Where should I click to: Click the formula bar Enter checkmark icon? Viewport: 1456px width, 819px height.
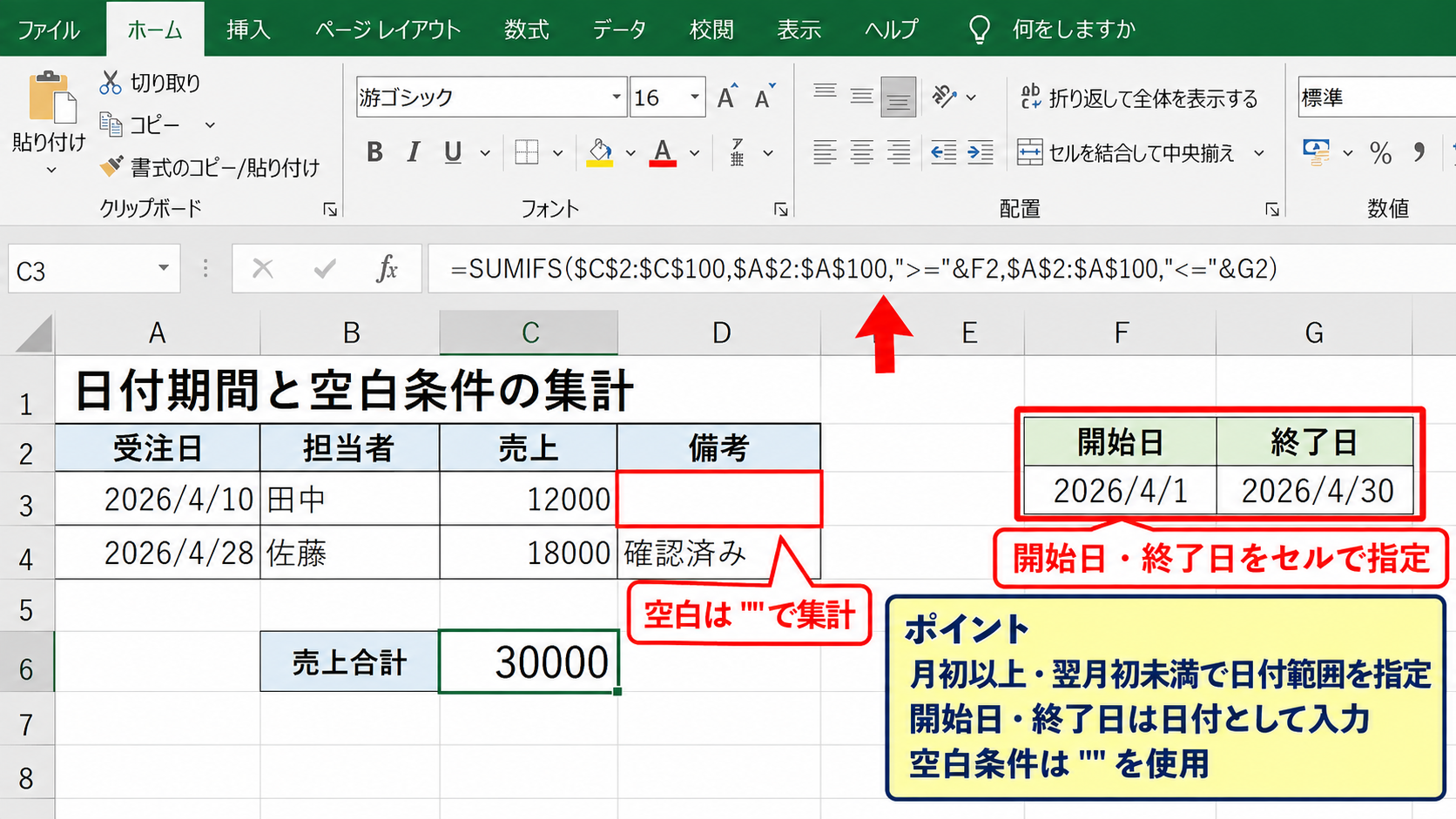(325, 269)
